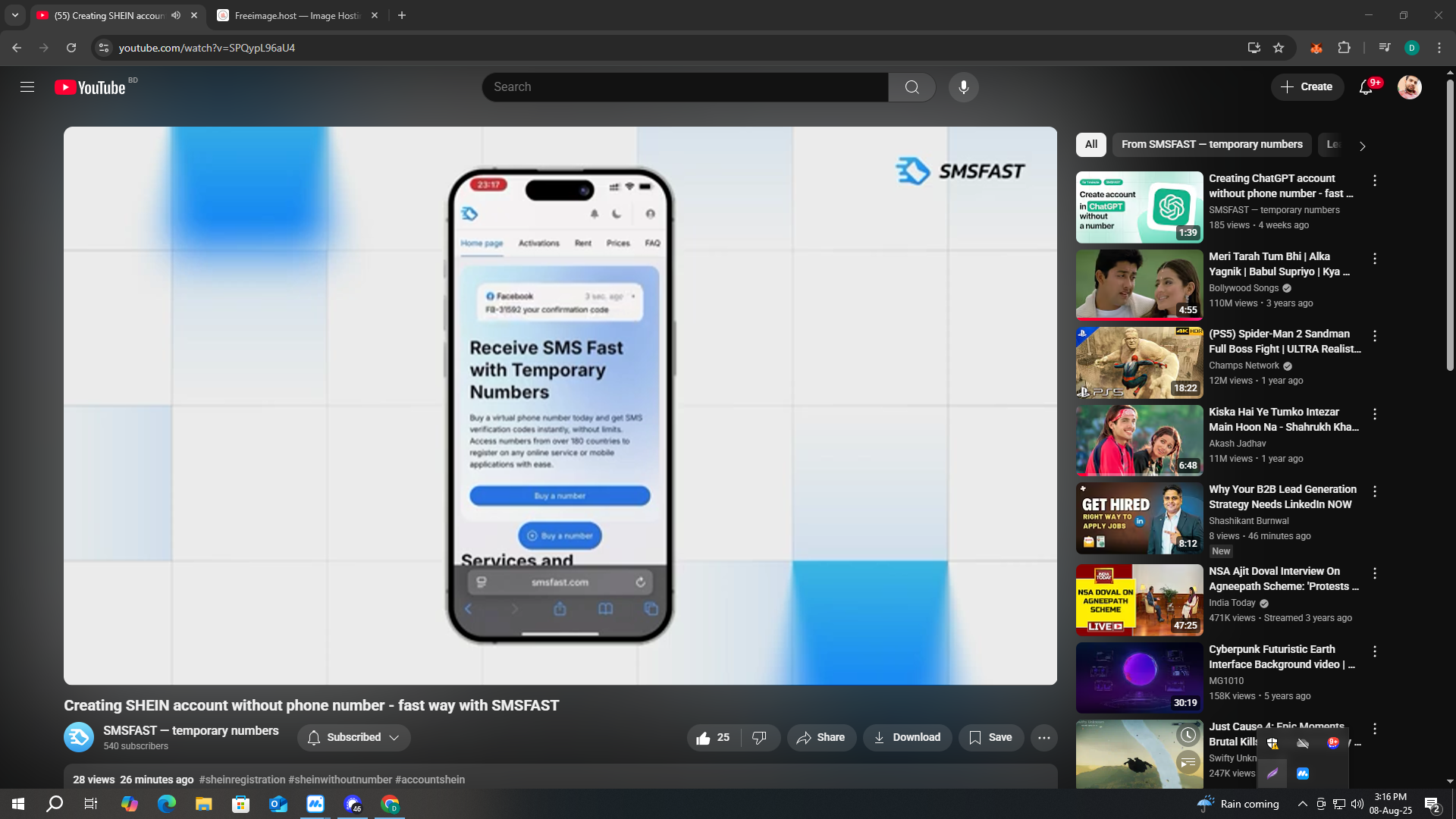Open GET HIRED video thumbnail
1456x819 pixels.
coord(1139,518)
